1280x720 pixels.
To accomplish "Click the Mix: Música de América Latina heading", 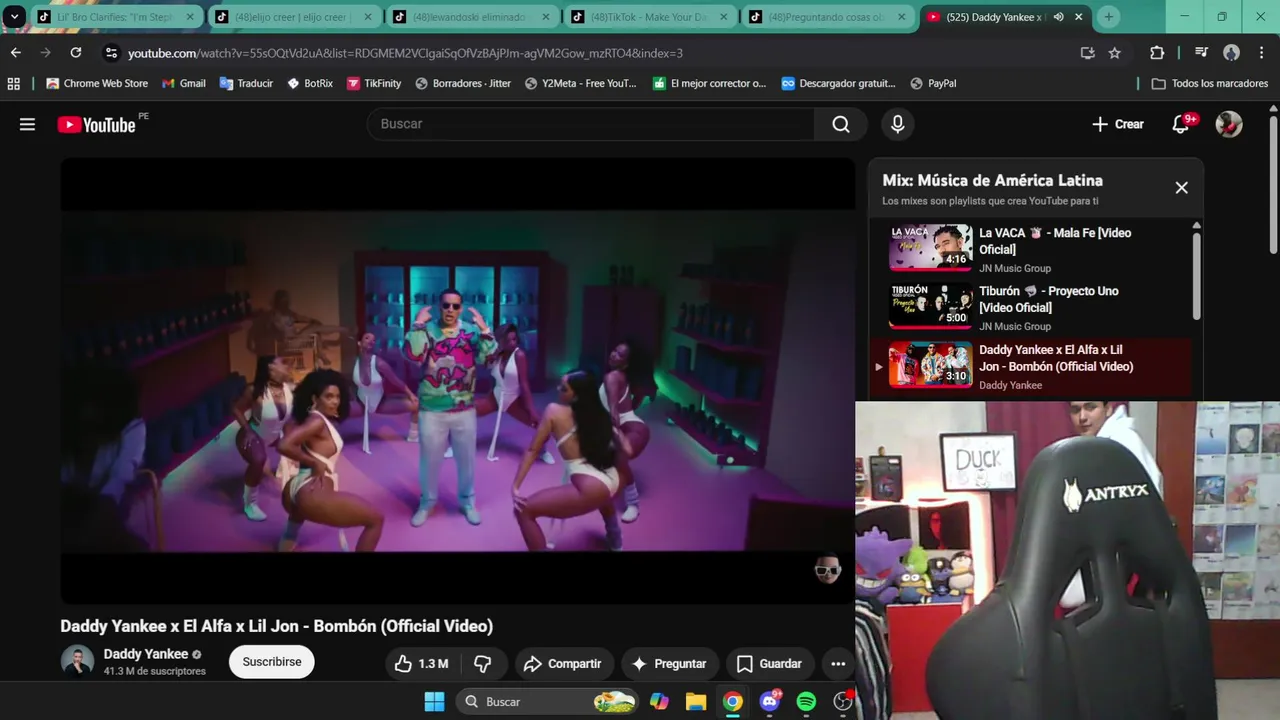I will coord(992,180).
